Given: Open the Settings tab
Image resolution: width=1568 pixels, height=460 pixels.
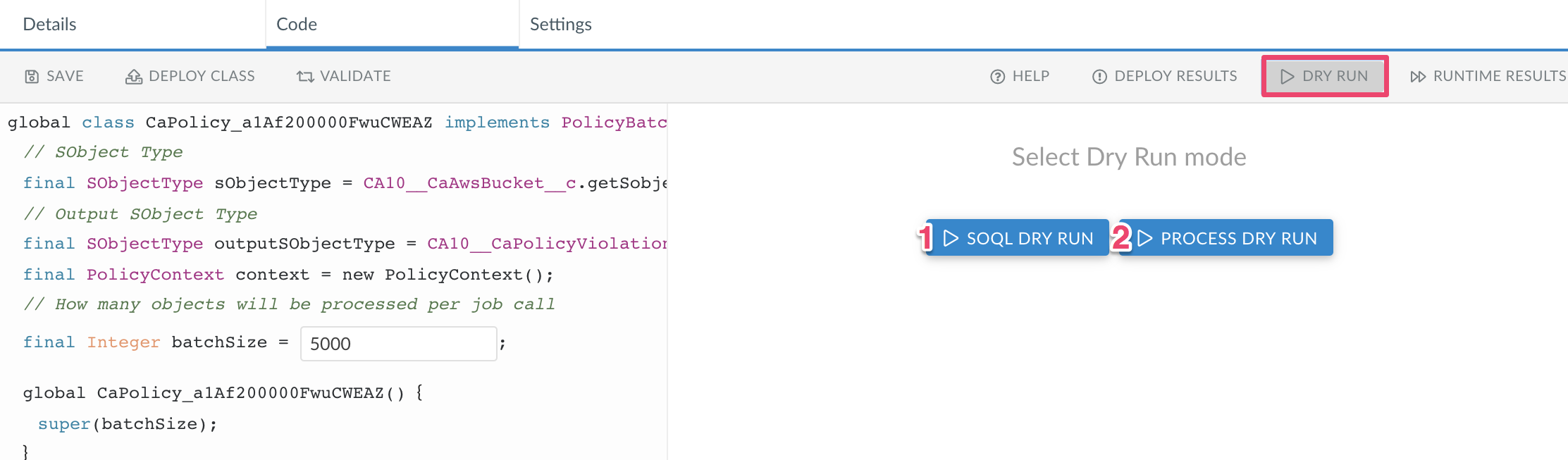Looking at the screenshot, I should [x=560, y=25].
